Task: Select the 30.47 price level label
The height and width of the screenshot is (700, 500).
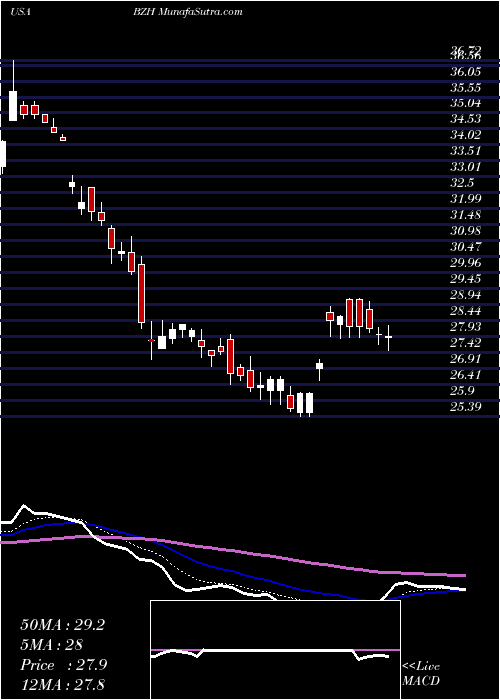Action: coord(465,247)
